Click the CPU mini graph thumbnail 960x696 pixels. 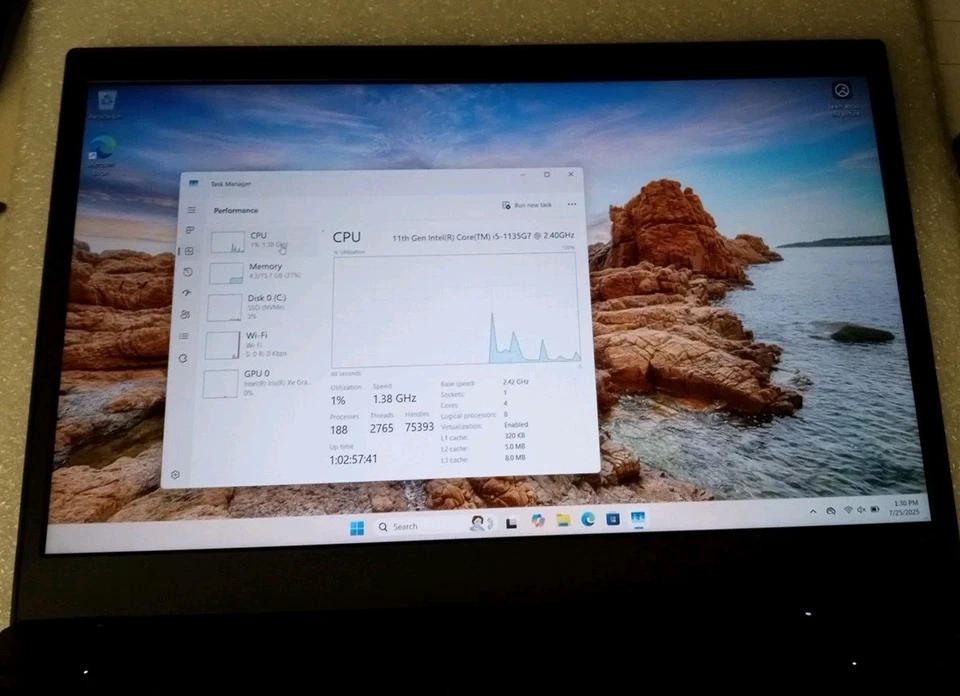point(228,242)
